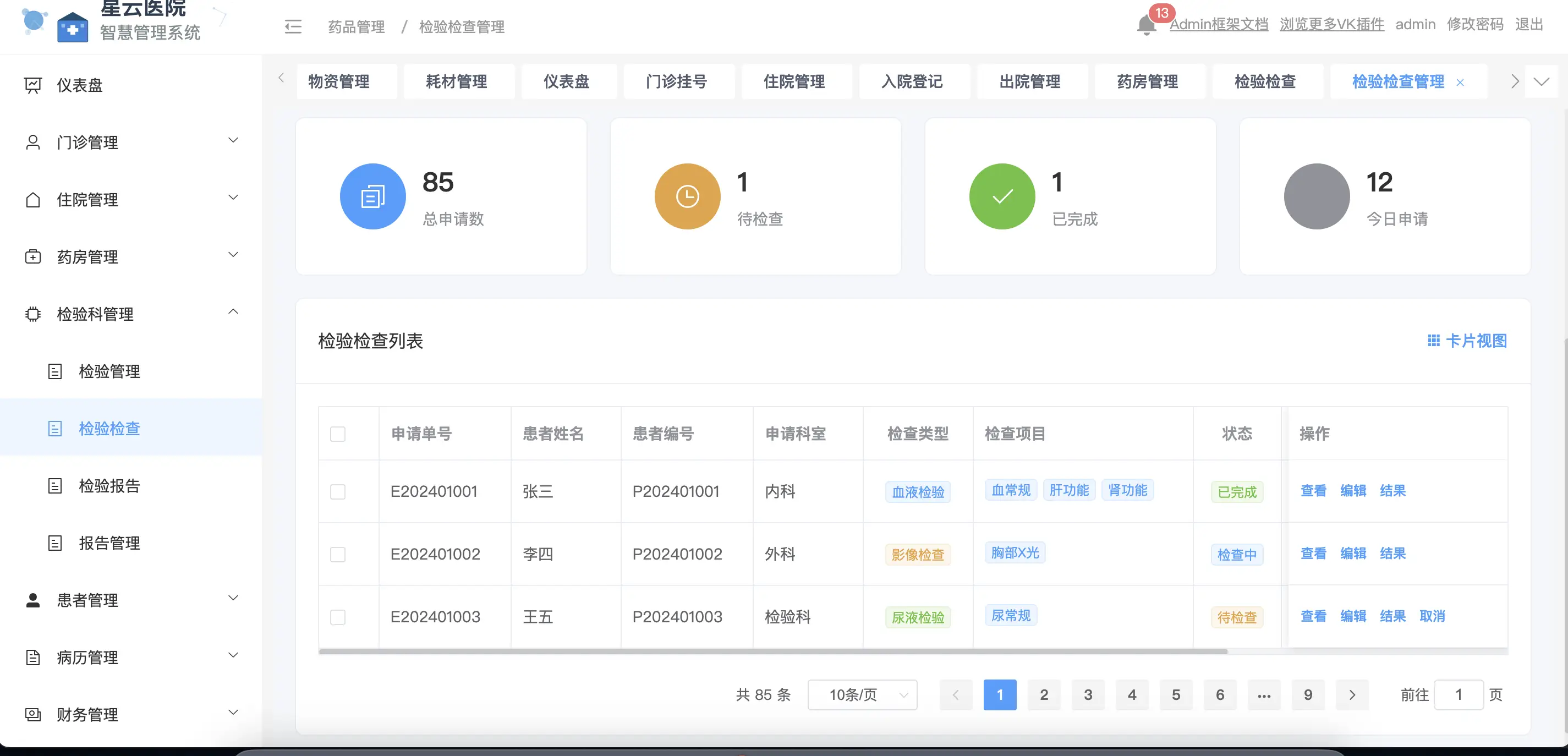This screenshot has width=1568, height=756.
Task: Click the green completed checkmark icon
Action: click(x=1002, y=196)
